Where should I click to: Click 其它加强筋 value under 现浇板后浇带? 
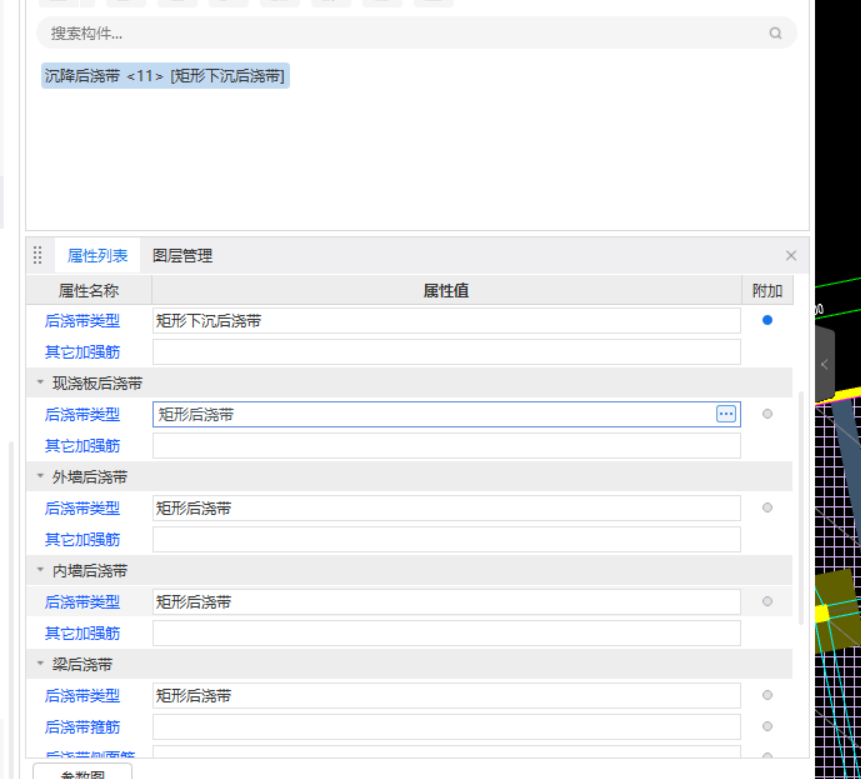point(446,446)
